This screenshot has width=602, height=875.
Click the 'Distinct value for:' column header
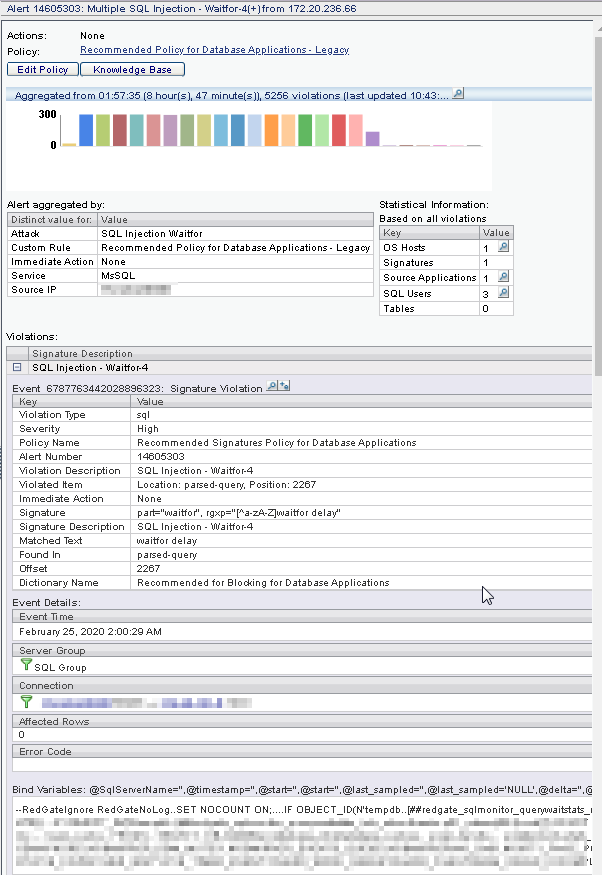51,220
